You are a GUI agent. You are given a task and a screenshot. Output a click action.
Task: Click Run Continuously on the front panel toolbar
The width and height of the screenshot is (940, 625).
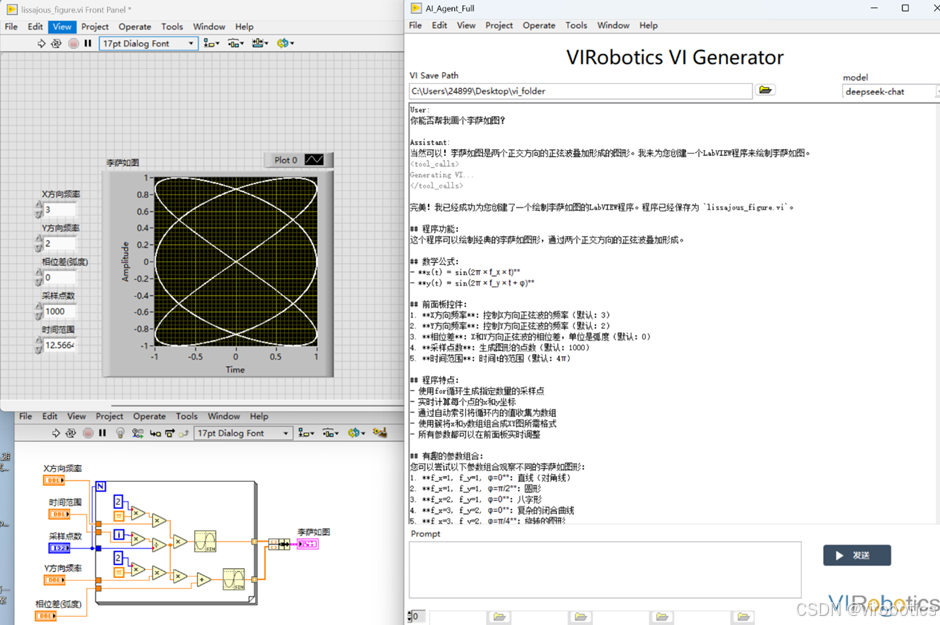[x=56, y=43]
